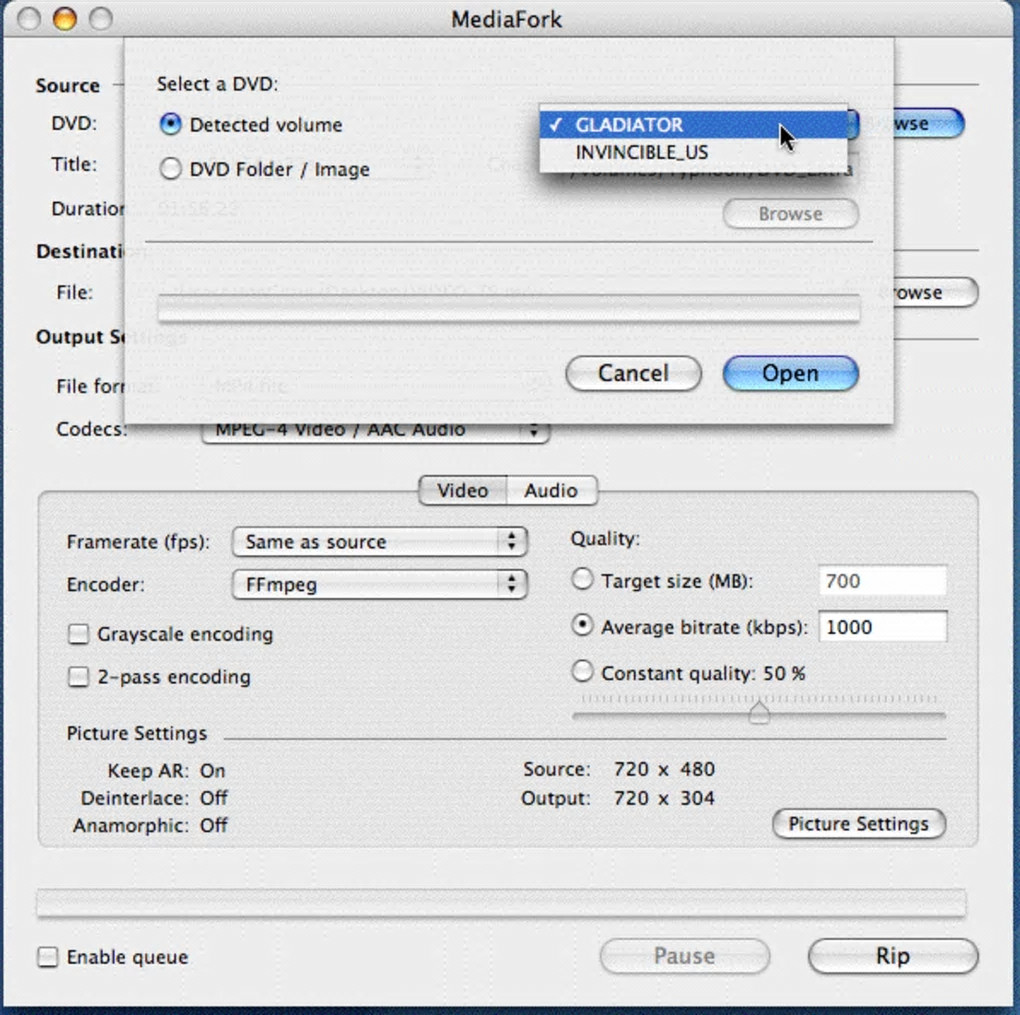Click the Deinterlace: Off text

(x=154, y=798)
